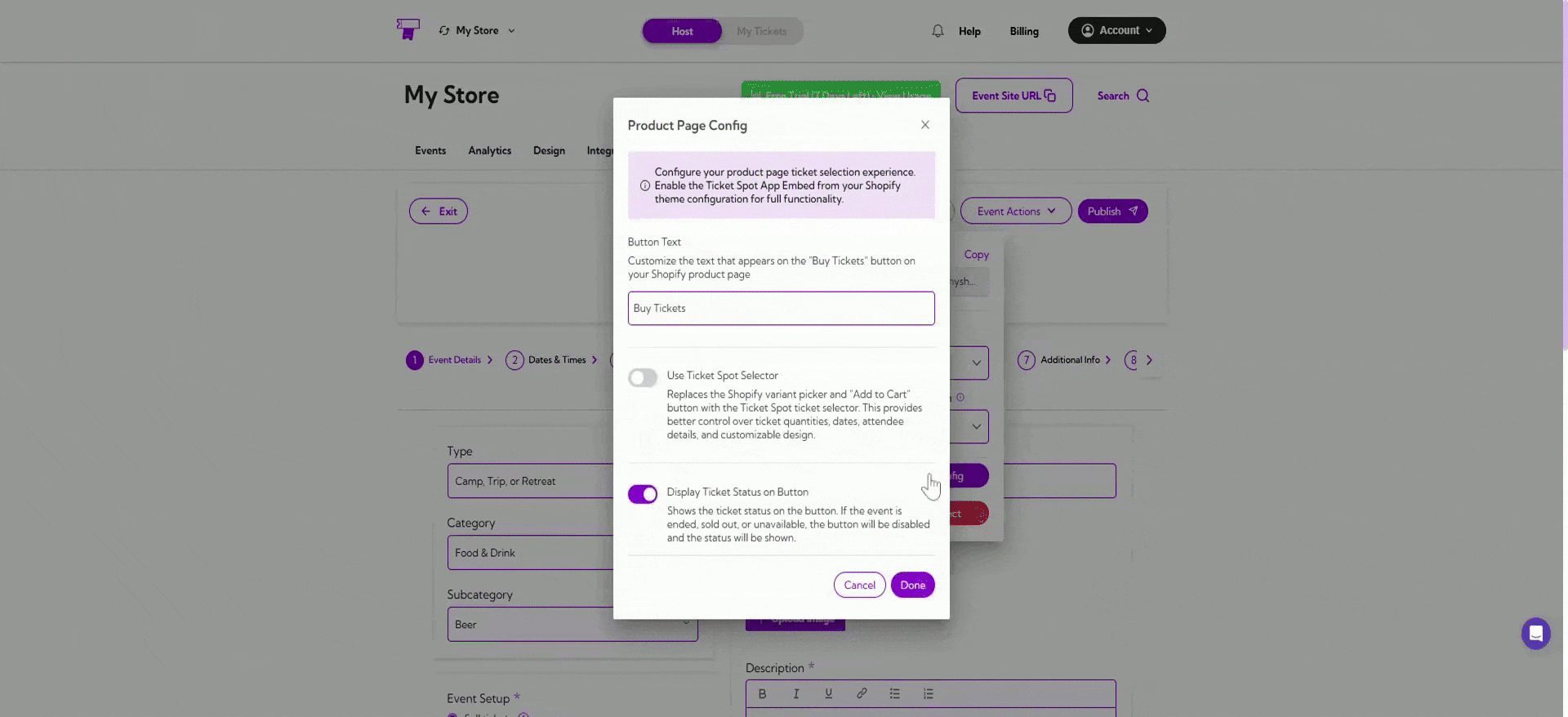This screenshot has width=1568, height=717.
Task: Open the Account dropdown menu
Action: (x=1116, y=30)
